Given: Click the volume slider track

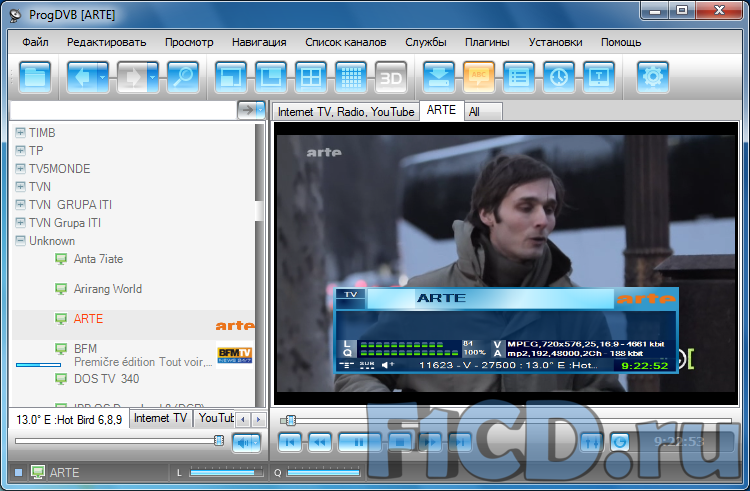Looking at the screenshot, I should coord(117,441).
